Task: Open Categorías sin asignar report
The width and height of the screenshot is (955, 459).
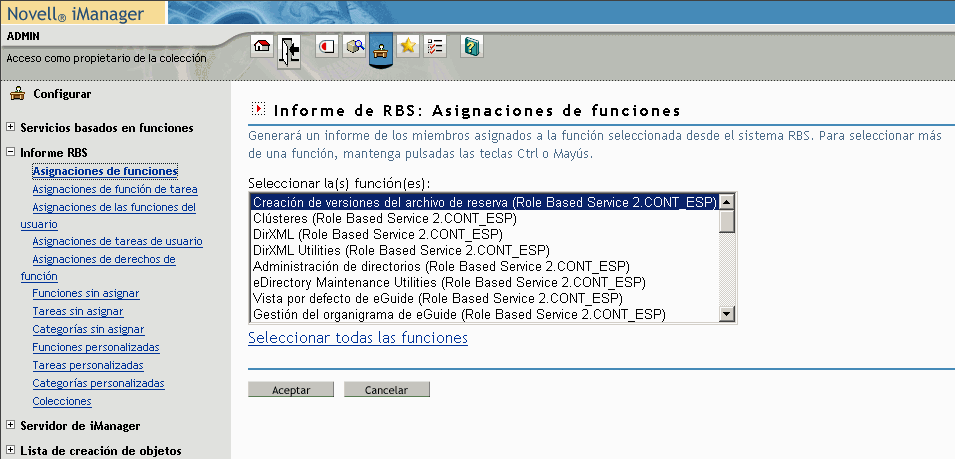Action: (88, 329)
